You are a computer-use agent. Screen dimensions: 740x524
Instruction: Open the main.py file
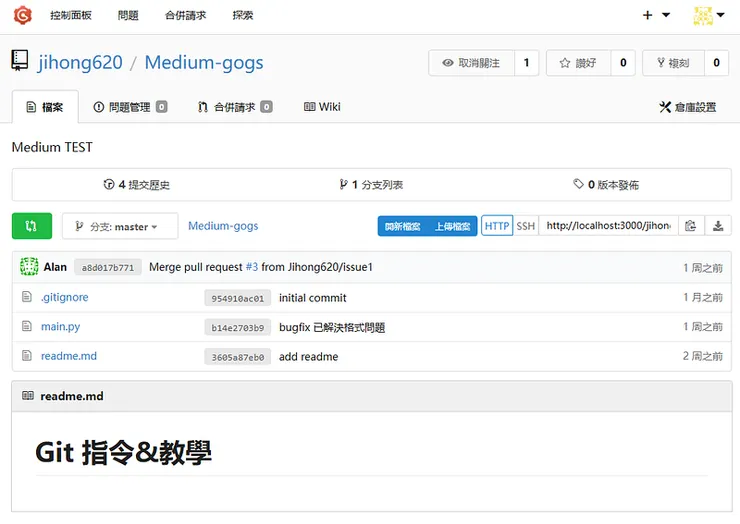(x=60, y=327)
